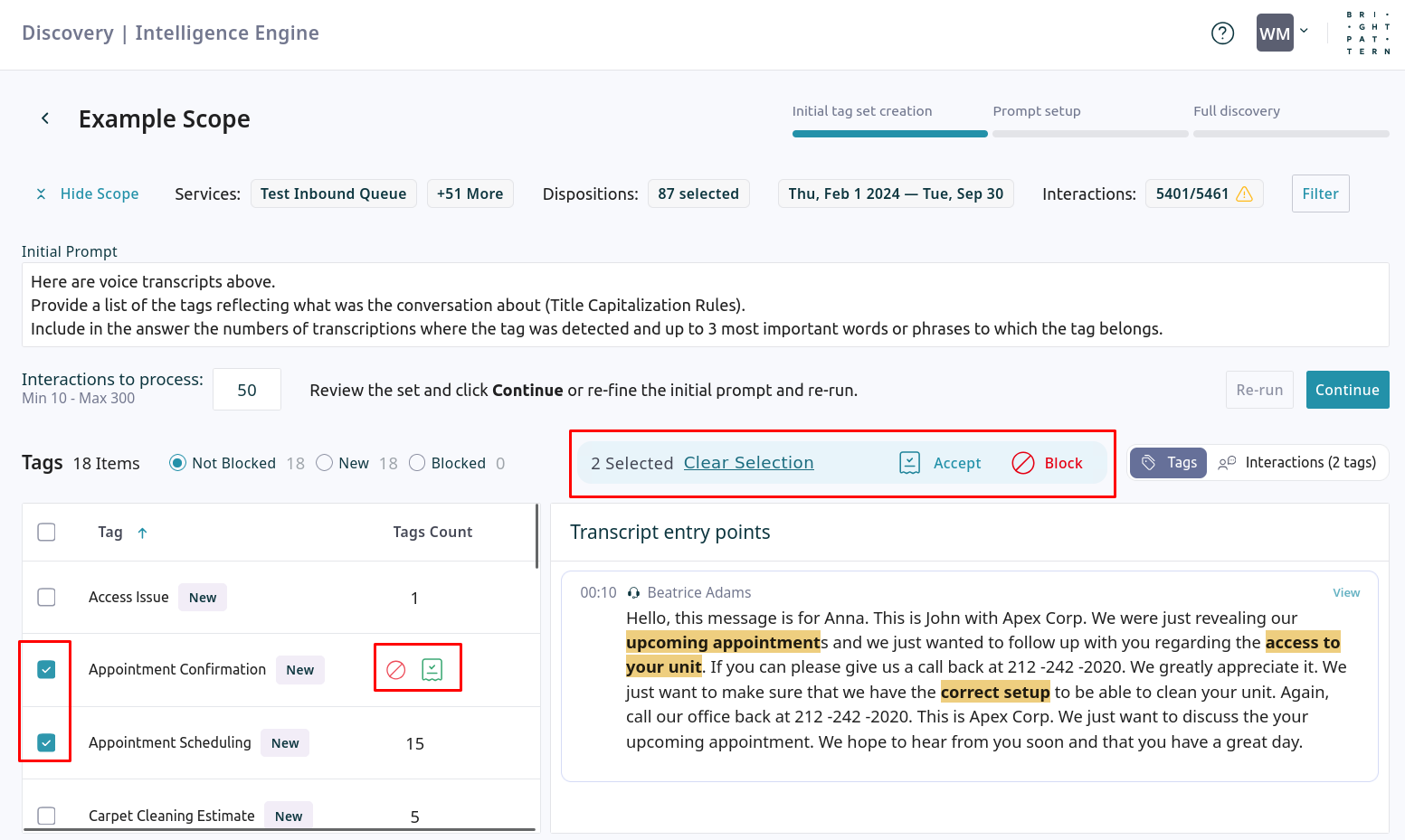Click the New badge on Access Issue
Screen dimensions: 1405x840
coord(203,598)
